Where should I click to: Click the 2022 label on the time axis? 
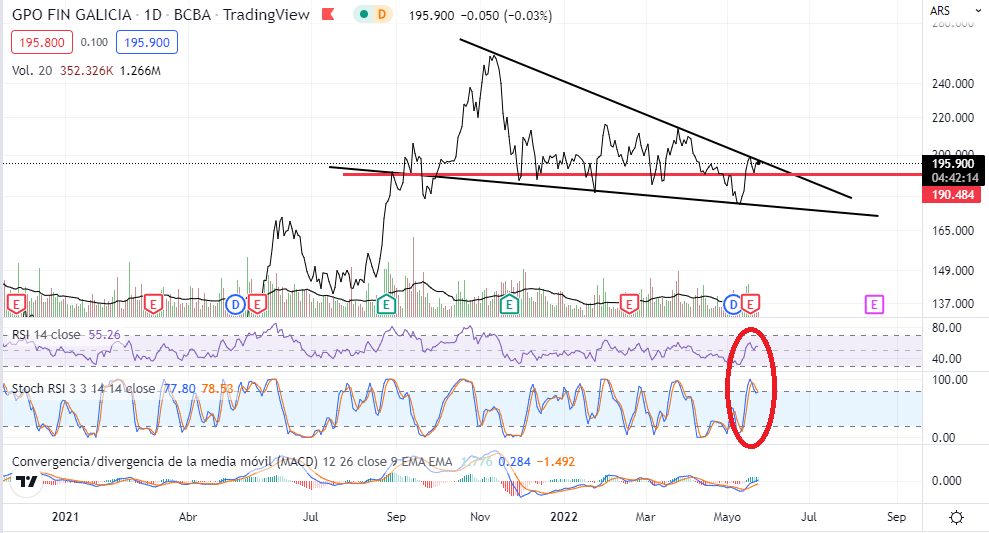click(564, 517)
